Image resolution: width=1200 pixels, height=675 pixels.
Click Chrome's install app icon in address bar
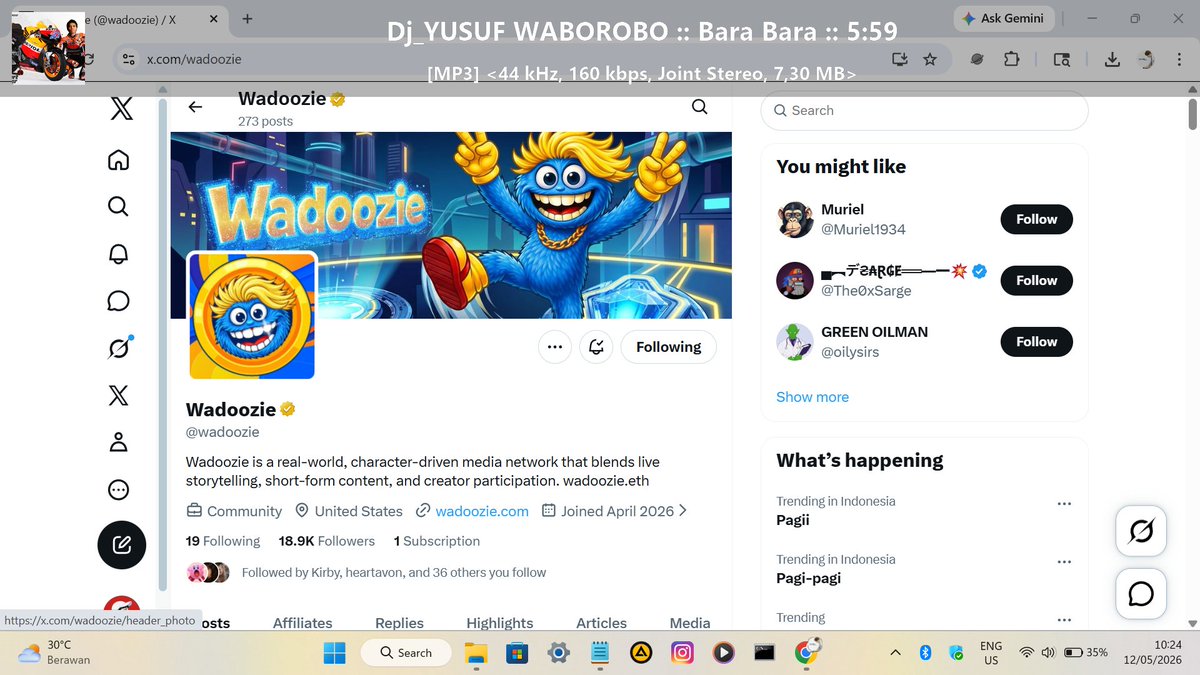pyautogui.click(x=899, y=59)
